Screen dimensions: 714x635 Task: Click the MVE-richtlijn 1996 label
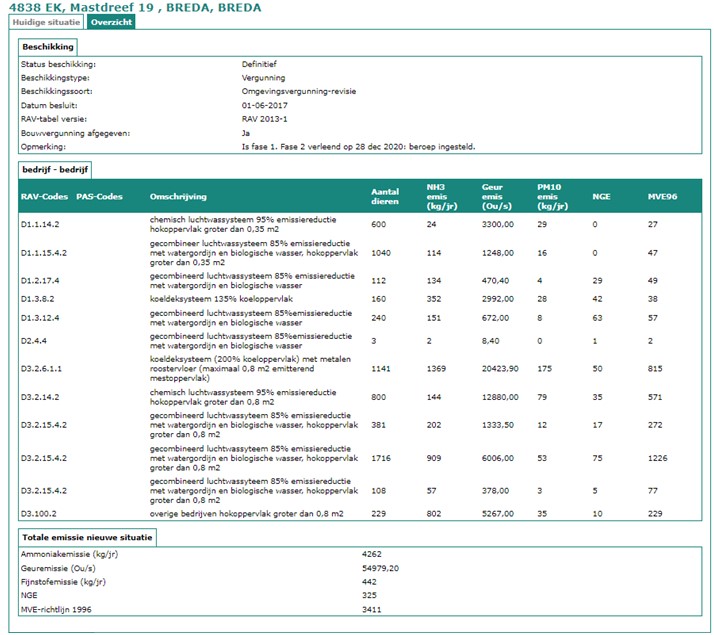56,610
